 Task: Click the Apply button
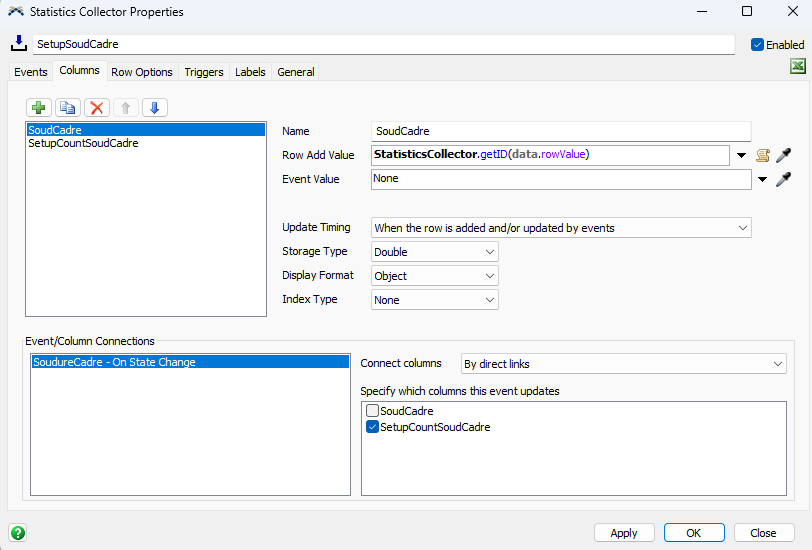(x=624, y=533)
